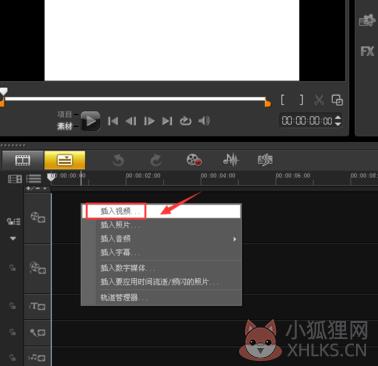Open the FX filter library panel
Screen dimensions: 378x366
click(367, 51)
